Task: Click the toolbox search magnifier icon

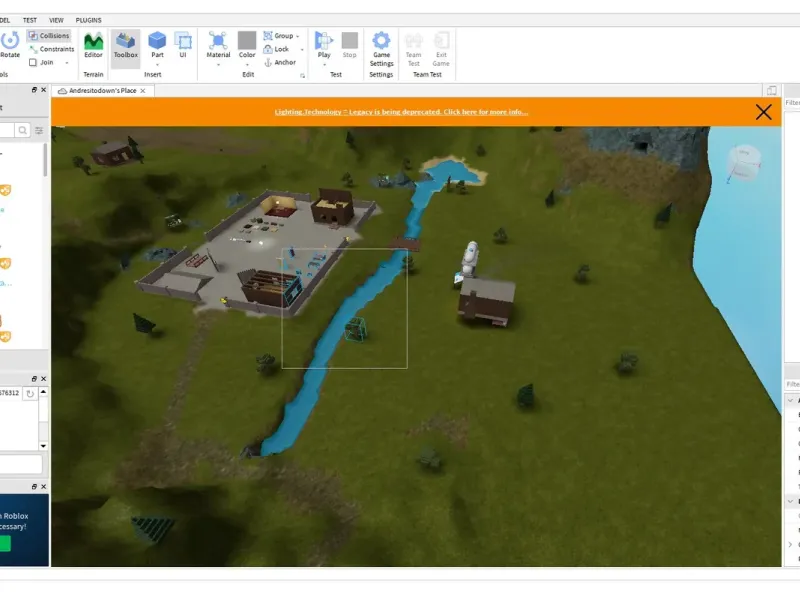Action: [22, 131]
